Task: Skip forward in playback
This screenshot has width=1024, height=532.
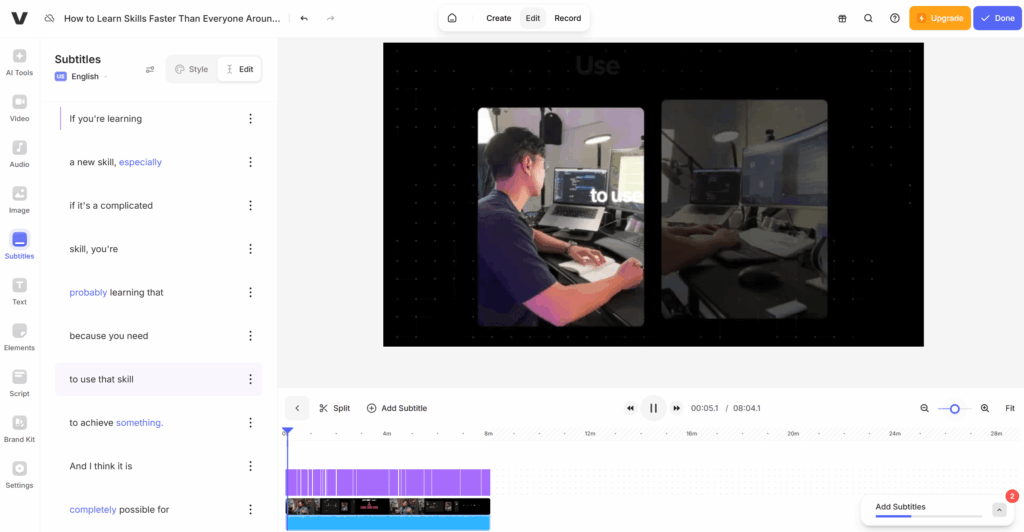Action: click(x=677, y=409)
